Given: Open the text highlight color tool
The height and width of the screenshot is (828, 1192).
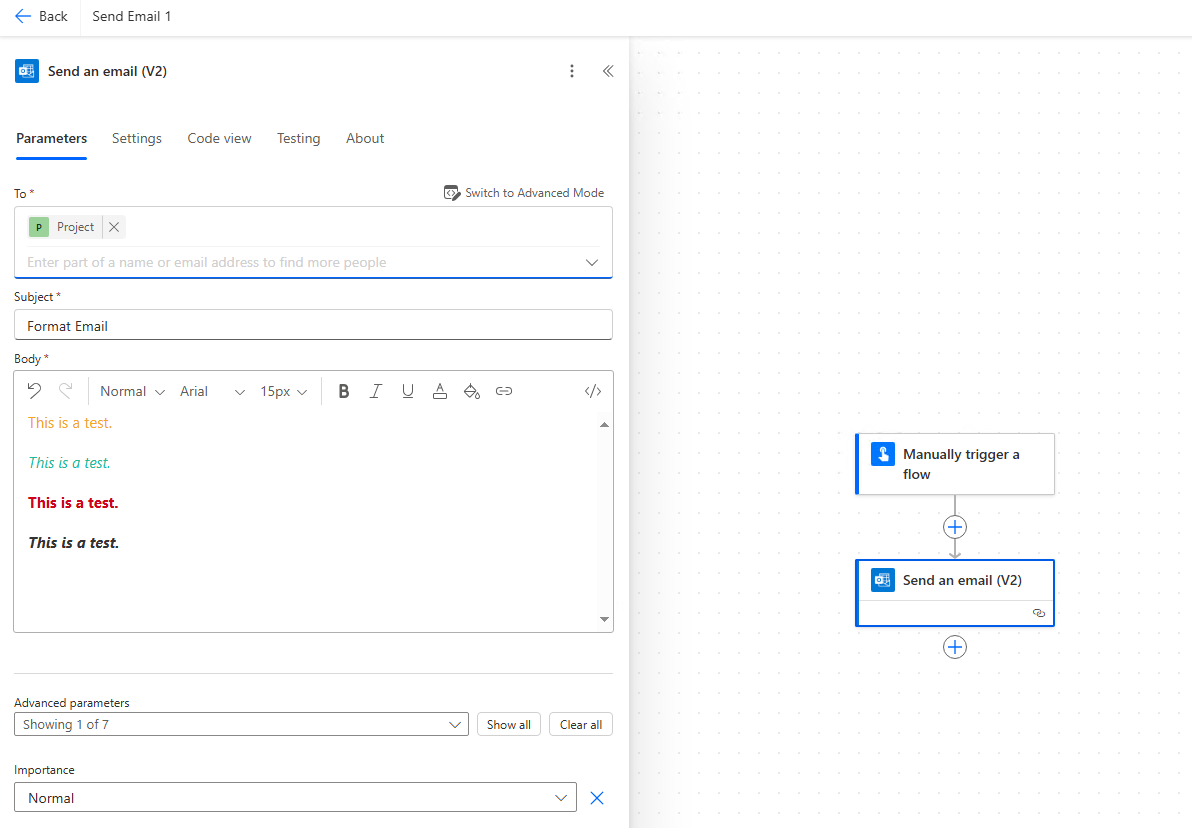Looking at the screenshot, I should [471, 391].
